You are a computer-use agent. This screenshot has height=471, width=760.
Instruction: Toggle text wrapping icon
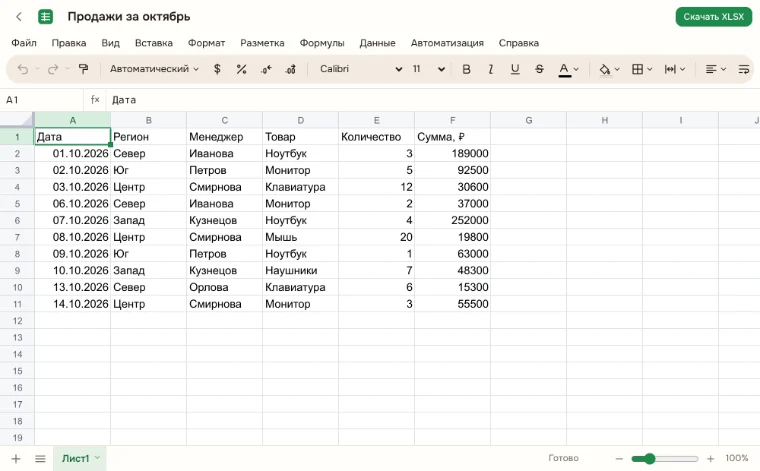(744, 69)
